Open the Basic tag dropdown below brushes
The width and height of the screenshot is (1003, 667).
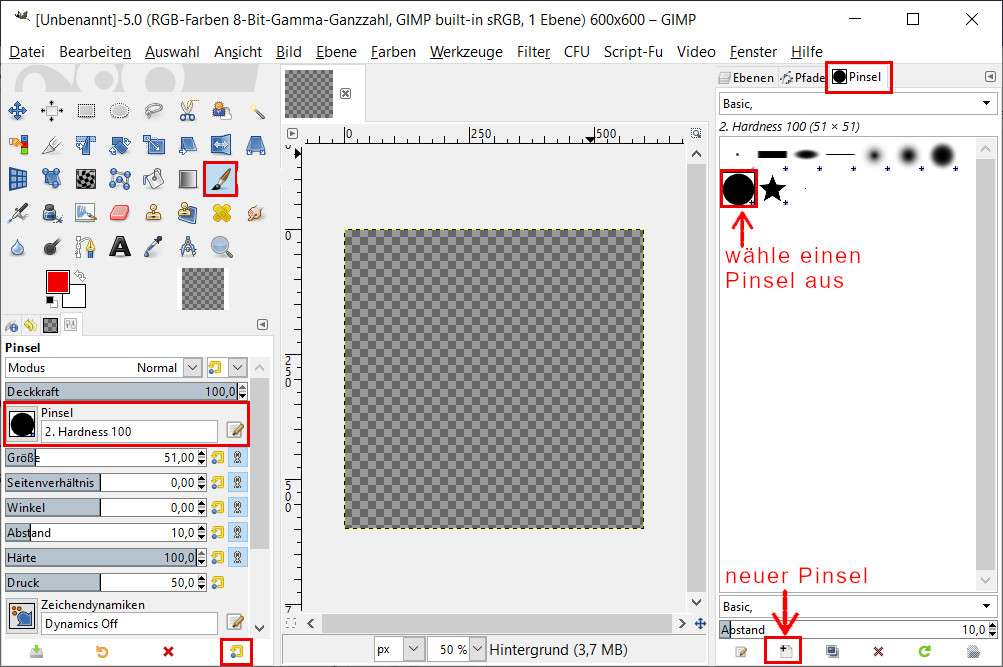coord(857,606)
